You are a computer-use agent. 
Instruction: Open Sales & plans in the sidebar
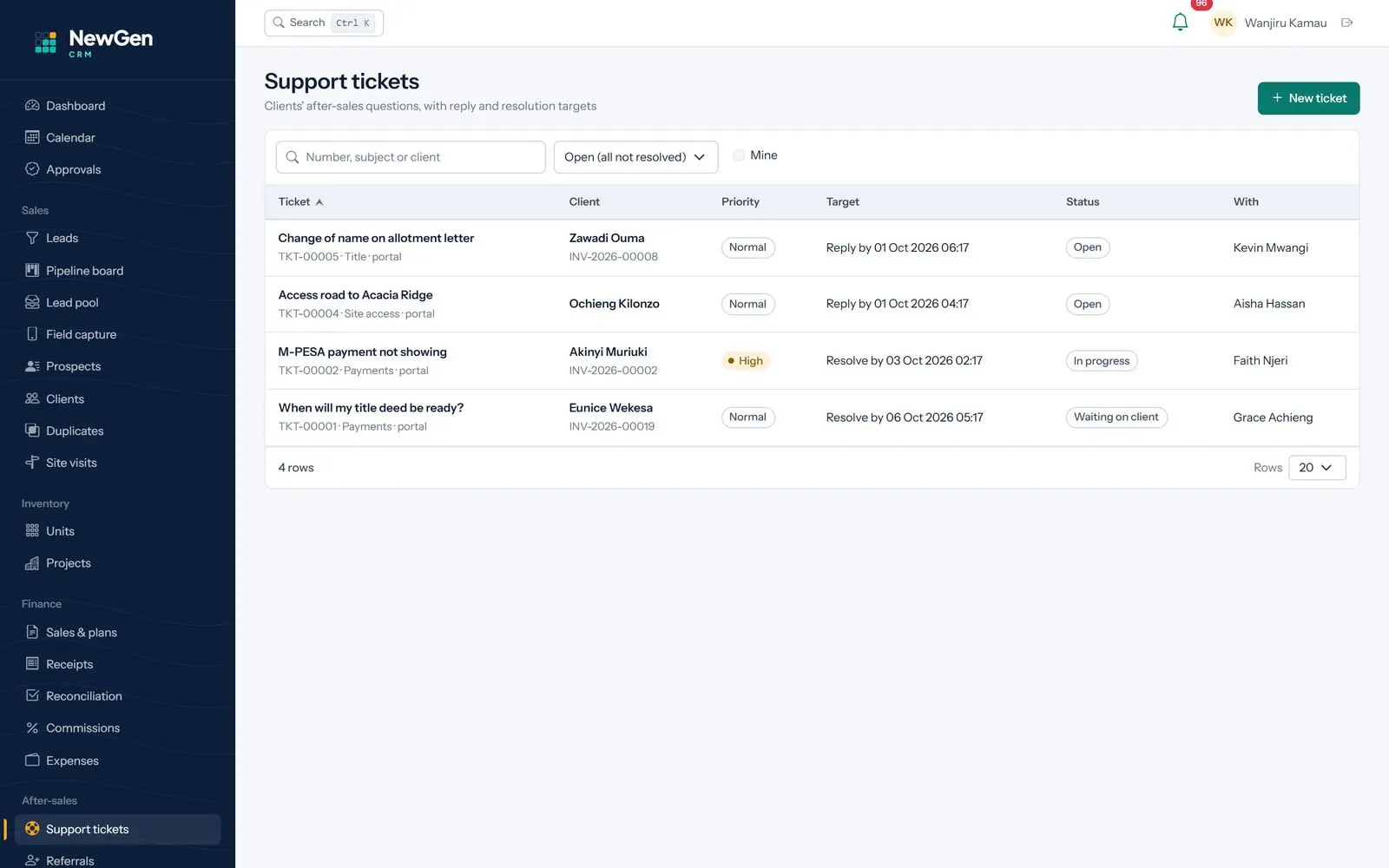pyautogui.click(x=117, y=632)
